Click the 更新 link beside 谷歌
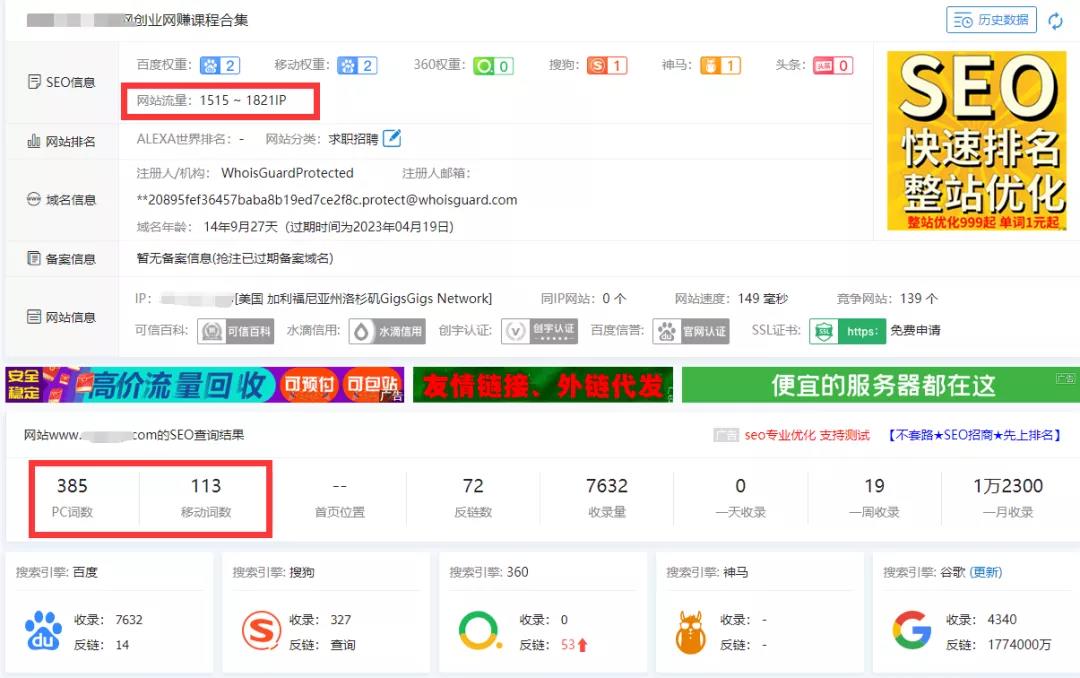 986,572
